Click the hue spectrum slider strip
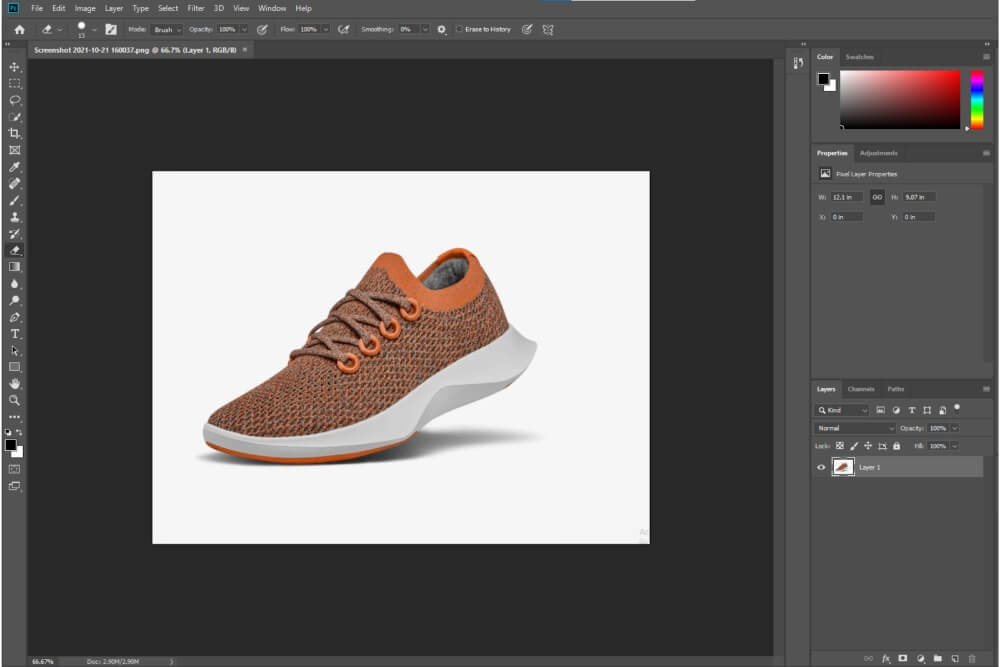The width and height of the screenshot is (1000, 667). pos(977,99)
